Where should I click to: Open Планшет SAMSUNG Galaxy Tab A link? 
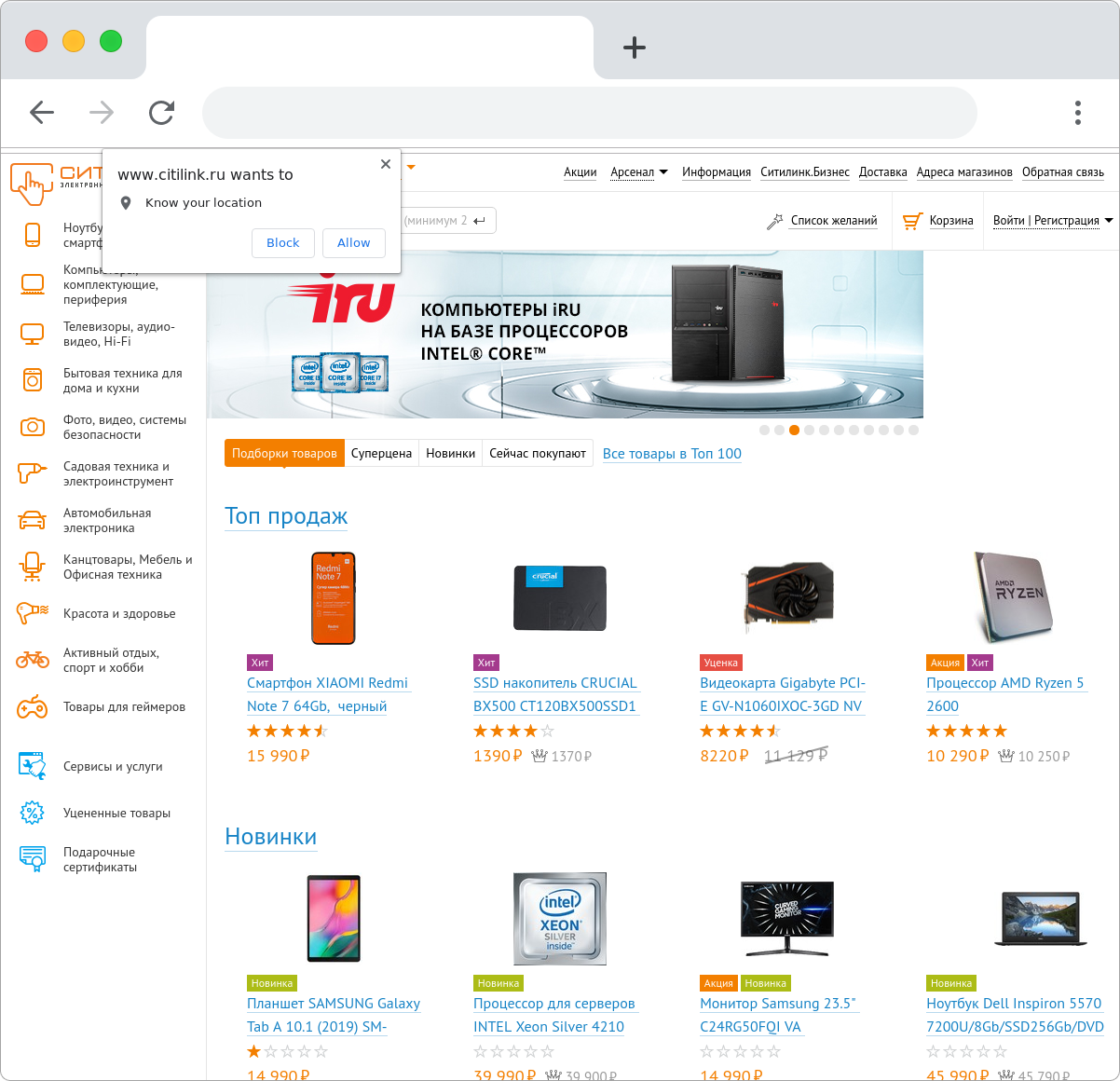[x=334, y=1015]
